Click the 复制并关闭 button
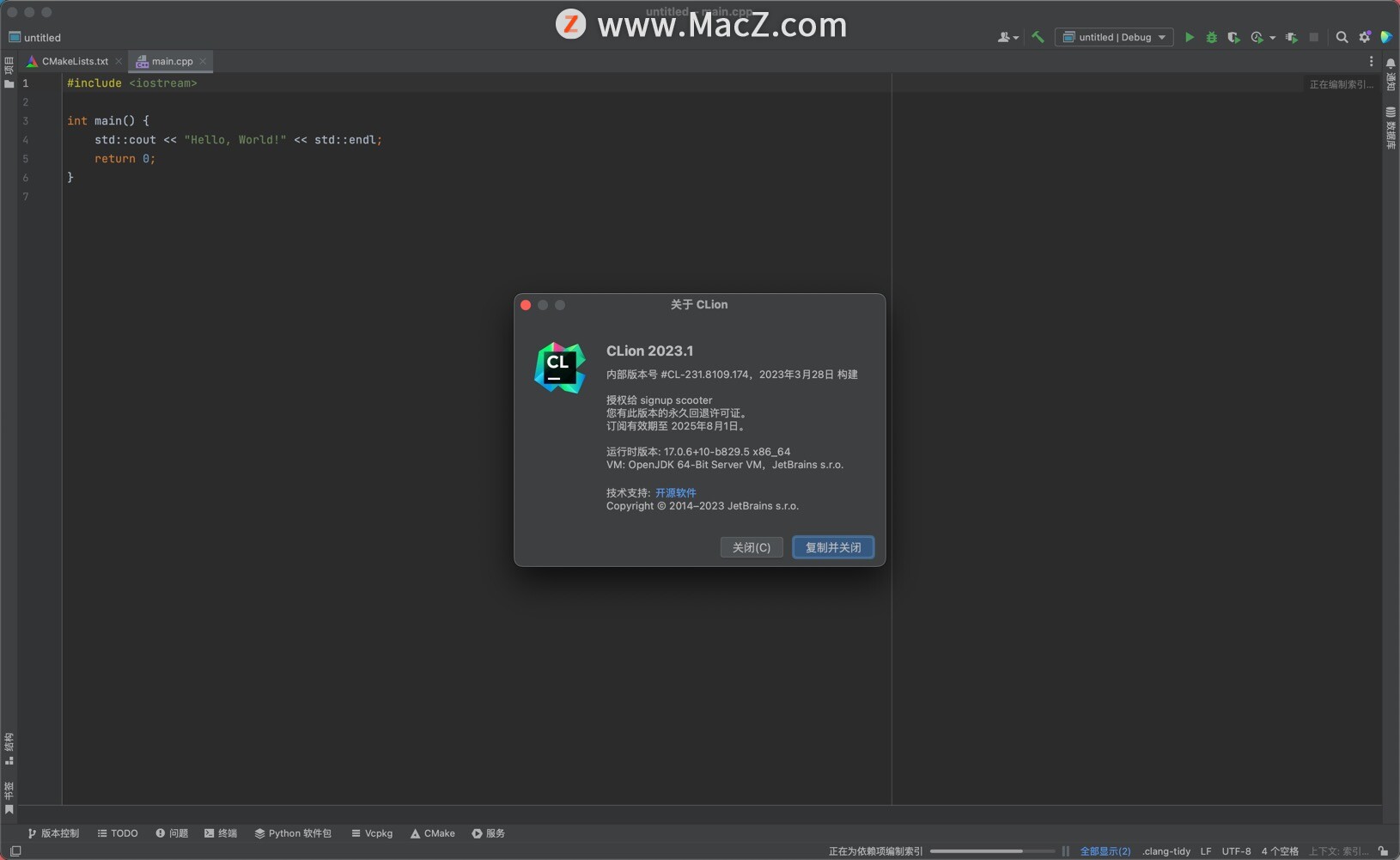 click(833, 547)
